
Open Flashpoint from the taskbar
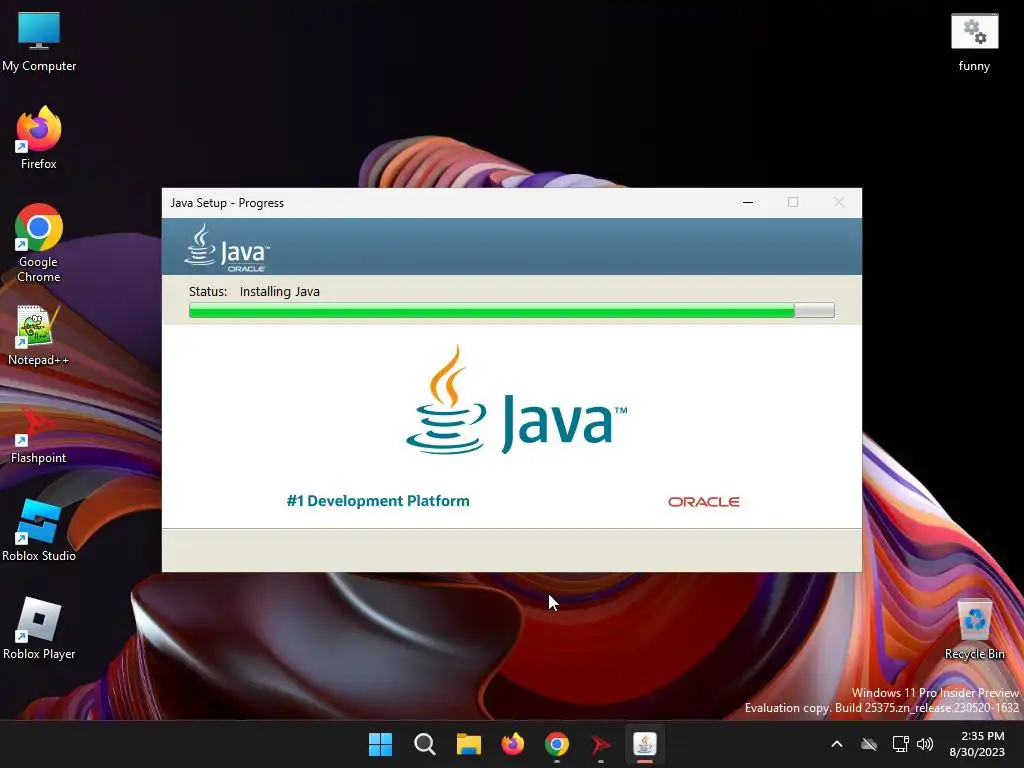click(601, 744)
